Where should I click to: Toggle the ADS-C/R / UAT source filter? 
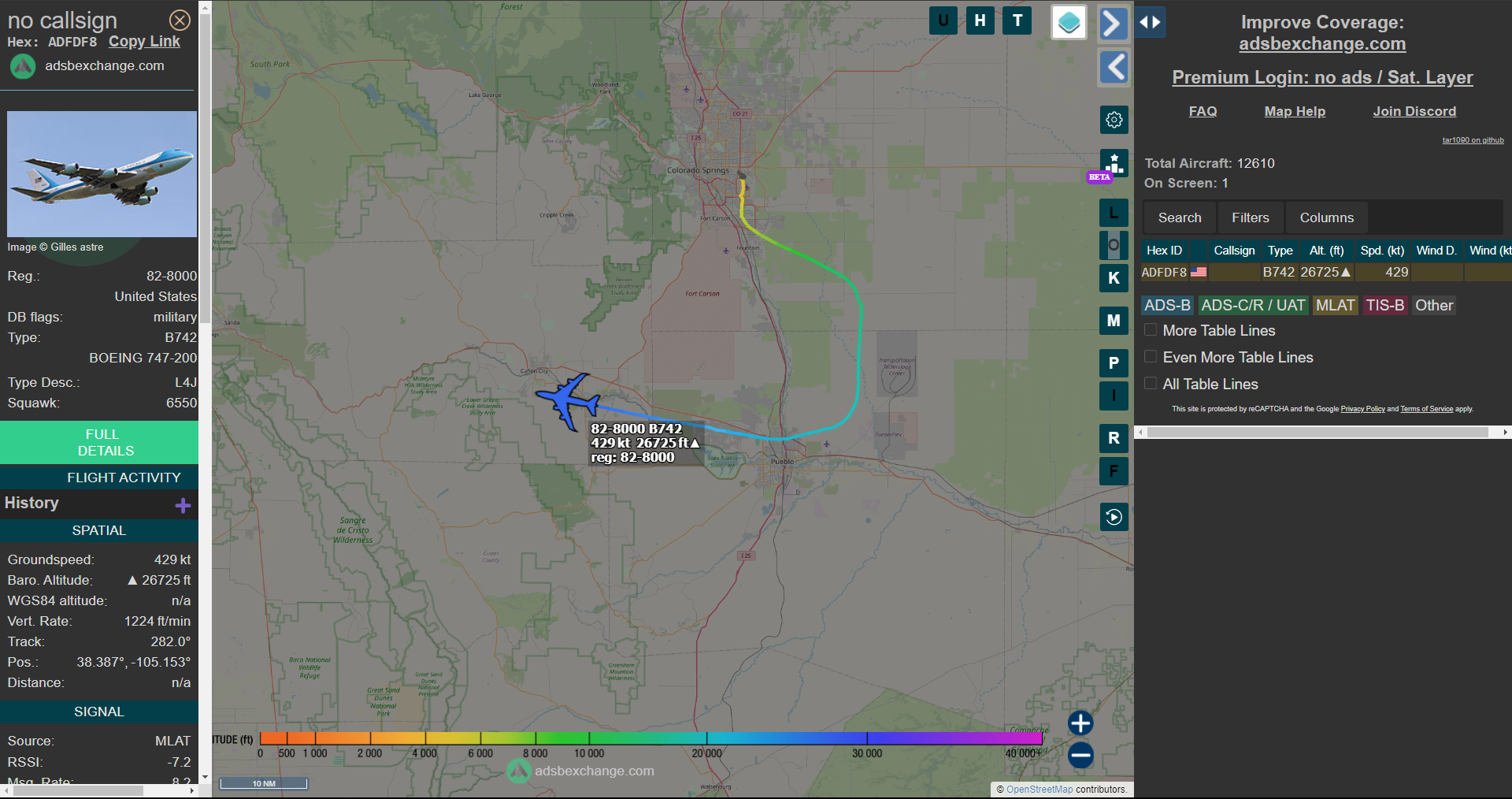(x=1253, y=305)
